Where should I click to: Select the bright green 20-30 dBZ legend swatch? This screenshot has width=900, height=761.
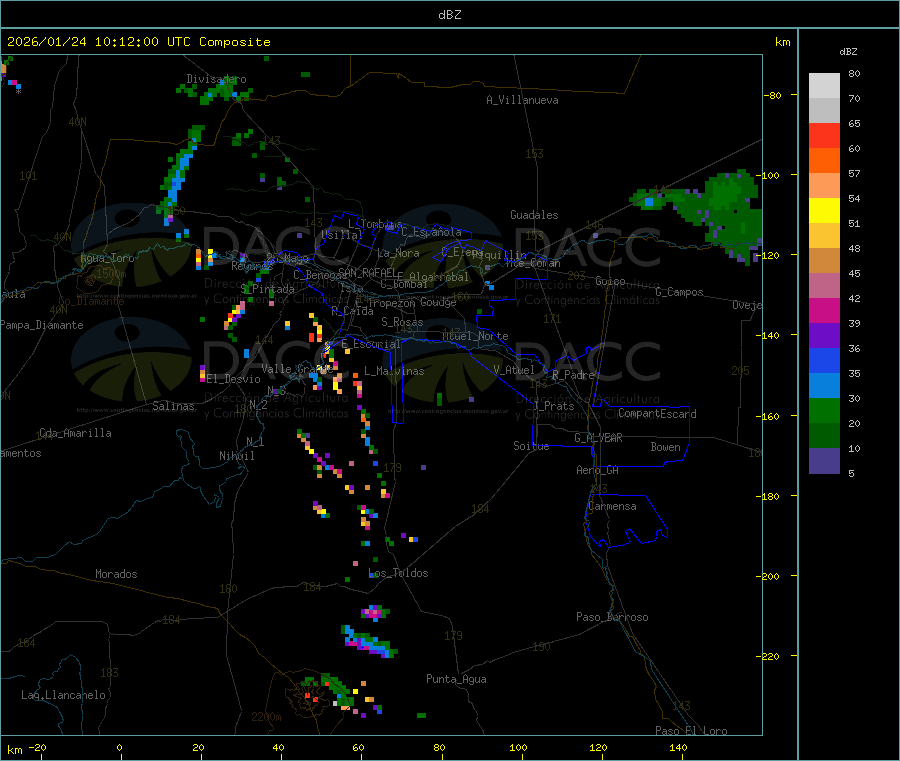pos(824,410)
